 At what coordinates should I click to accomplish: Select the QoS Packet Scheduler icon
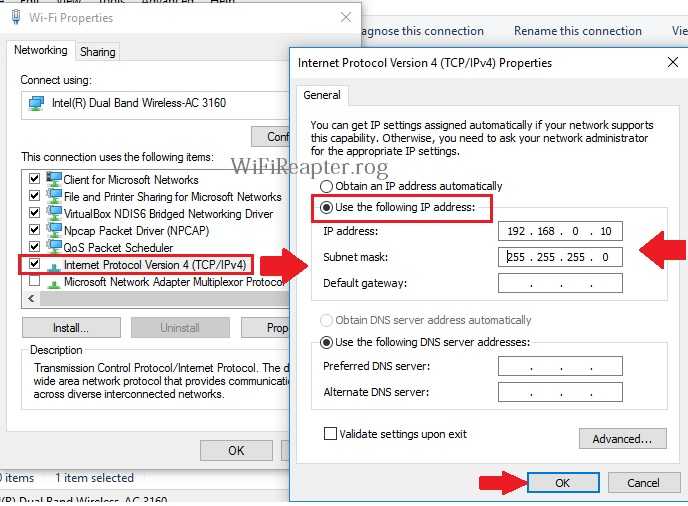coord(55,248)
